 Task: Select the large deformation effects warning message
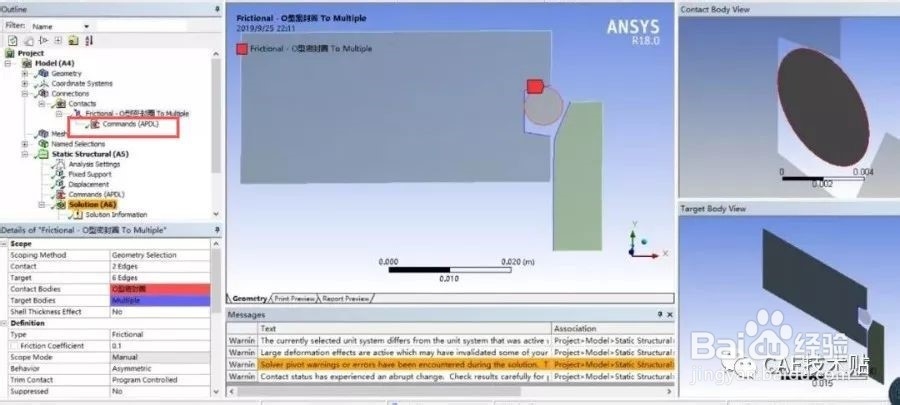pyautogui.click(x=450, y=353)
